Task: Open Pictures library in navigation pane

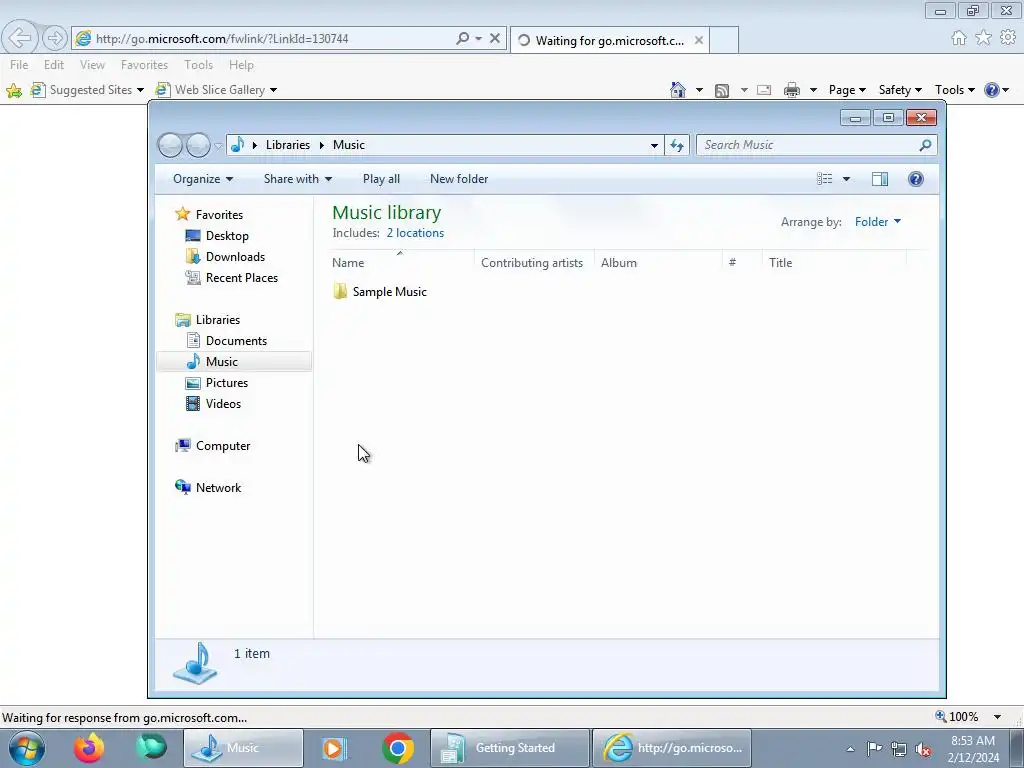Action: coord(227,383)
